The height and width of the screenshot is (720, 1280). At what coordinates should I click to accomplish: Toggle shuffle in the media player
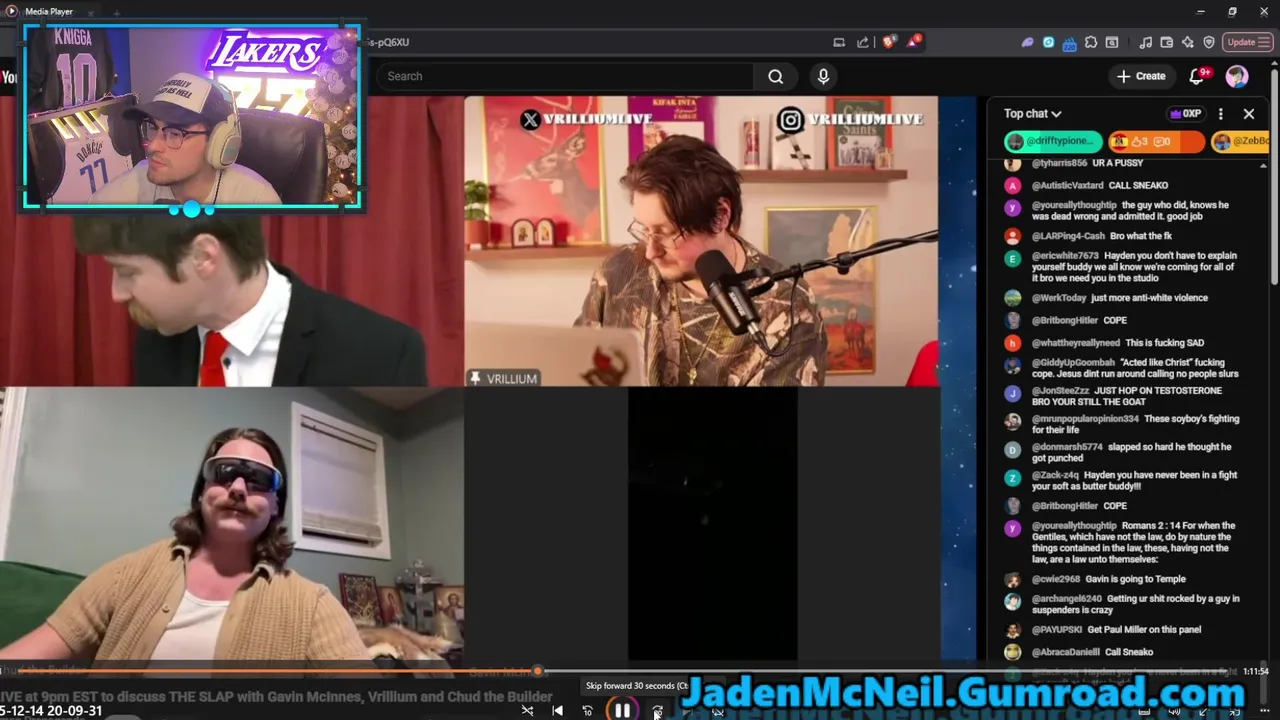(527, 711)
